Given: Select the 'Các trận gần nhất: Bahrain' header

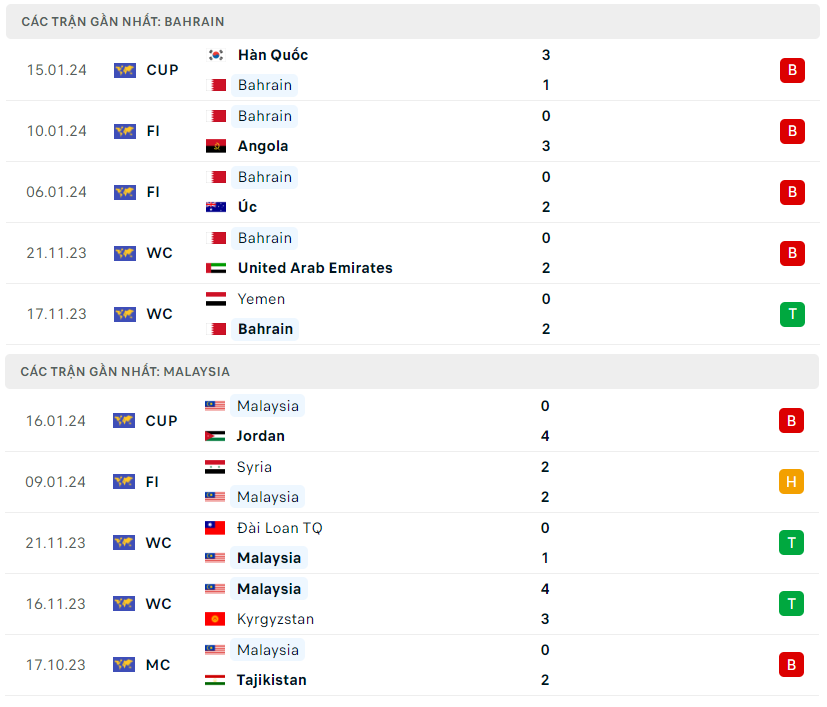Looking at the screenshot, I should 122,21.
